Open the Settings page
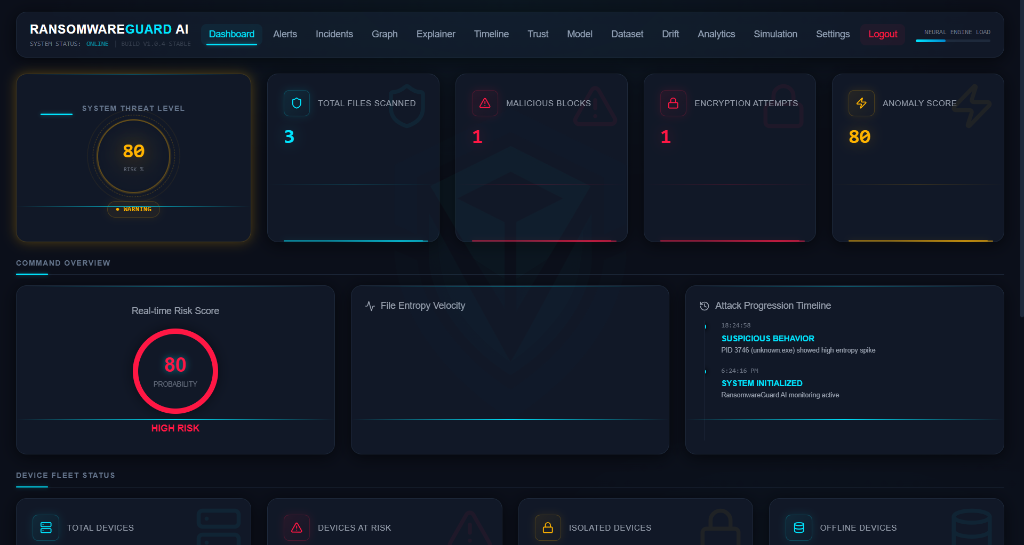This screenshot has width=1024, height=545. (833, 34)
